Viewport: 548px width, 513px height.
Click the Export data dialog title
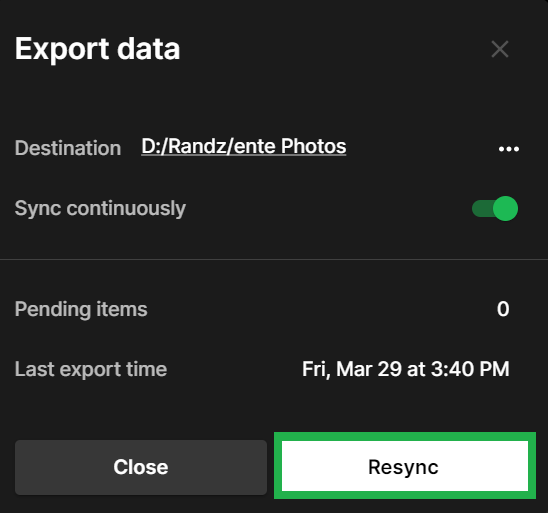(98, 49)
